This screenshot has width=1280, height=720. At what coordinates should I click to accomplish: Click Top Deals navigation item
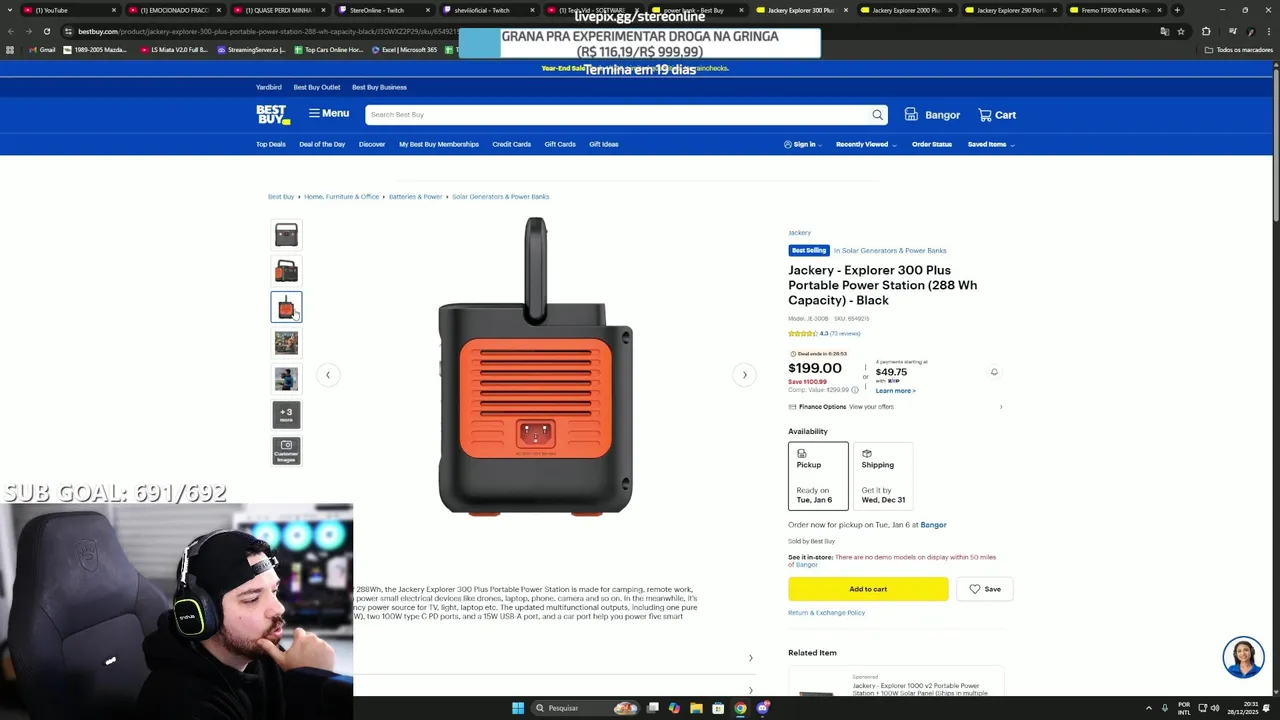(x=270, y=144)
